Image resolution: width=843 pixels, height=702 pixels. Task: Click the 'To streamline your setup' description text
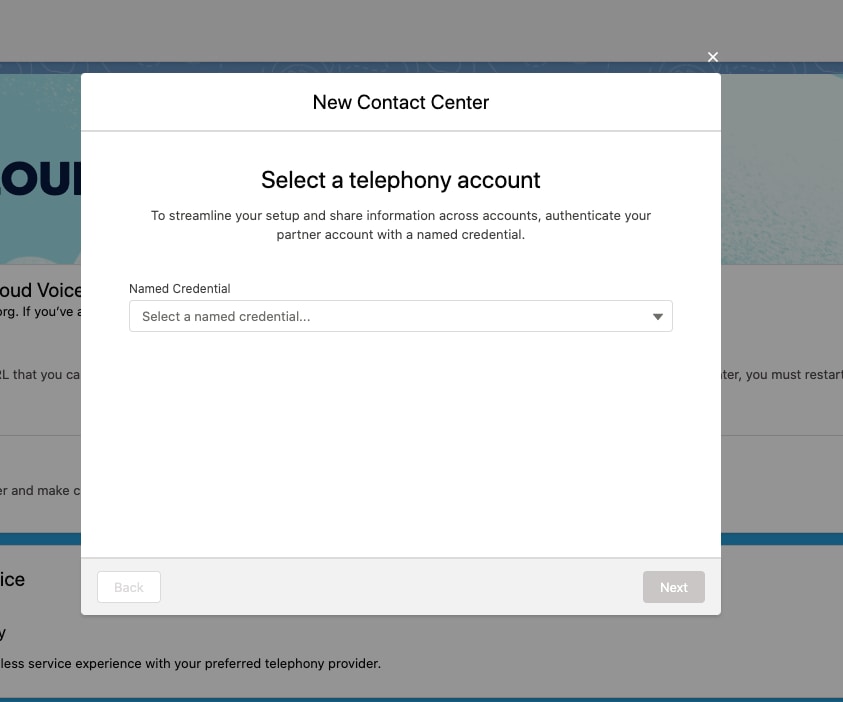point(401,225)
